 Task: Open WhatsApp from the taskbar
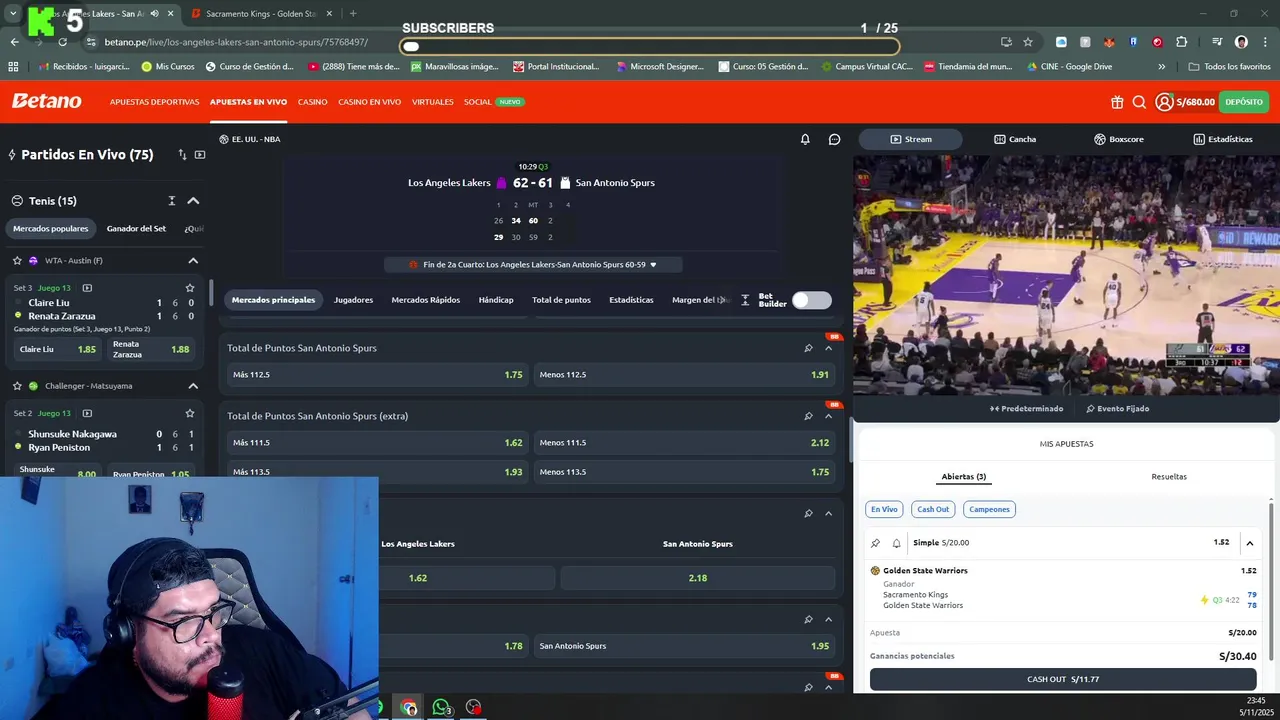tap(441, 707)
